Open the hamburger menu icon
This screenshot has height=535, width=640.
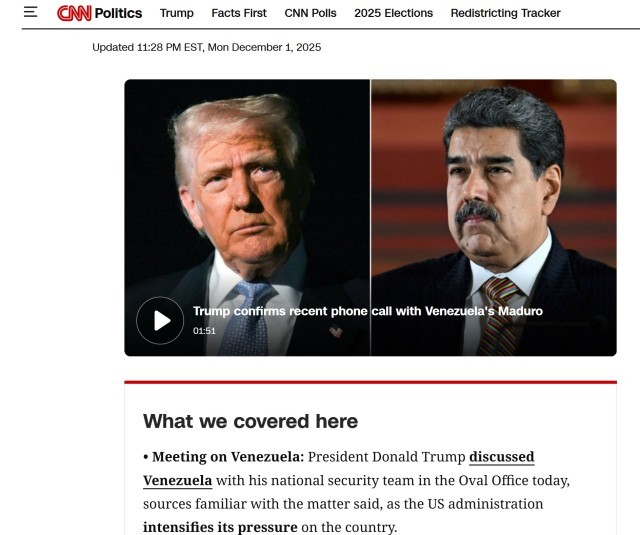coord(30,12)
